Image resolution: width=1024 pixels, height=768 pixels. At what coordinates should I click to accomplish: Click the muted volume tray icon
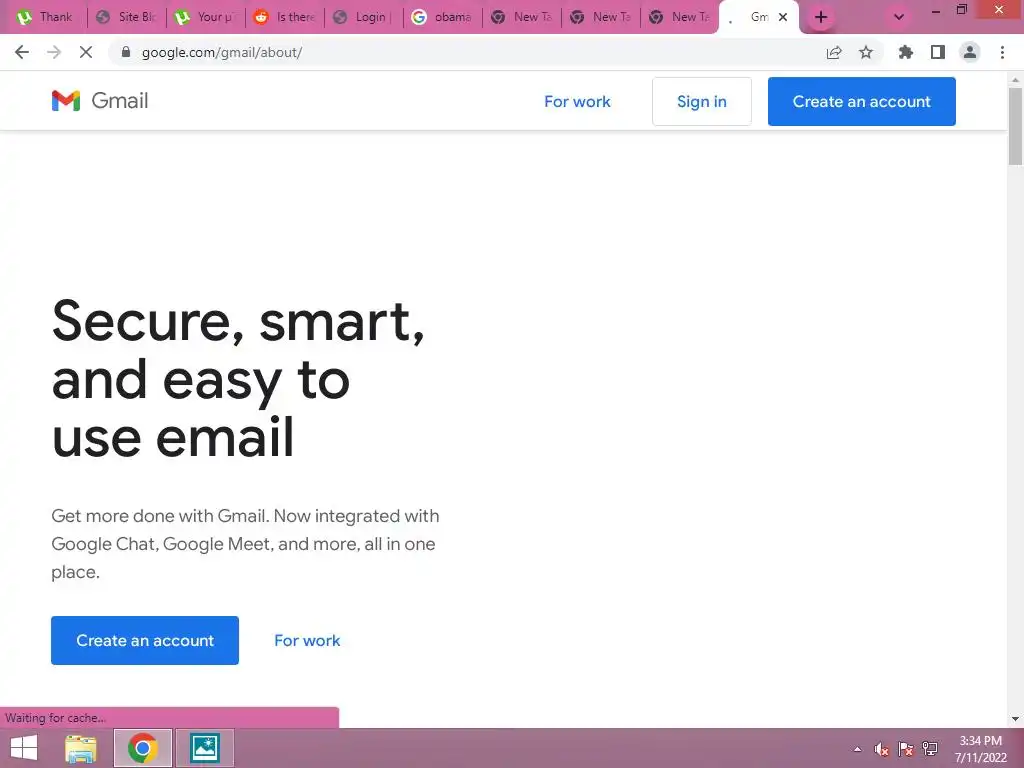882,749
